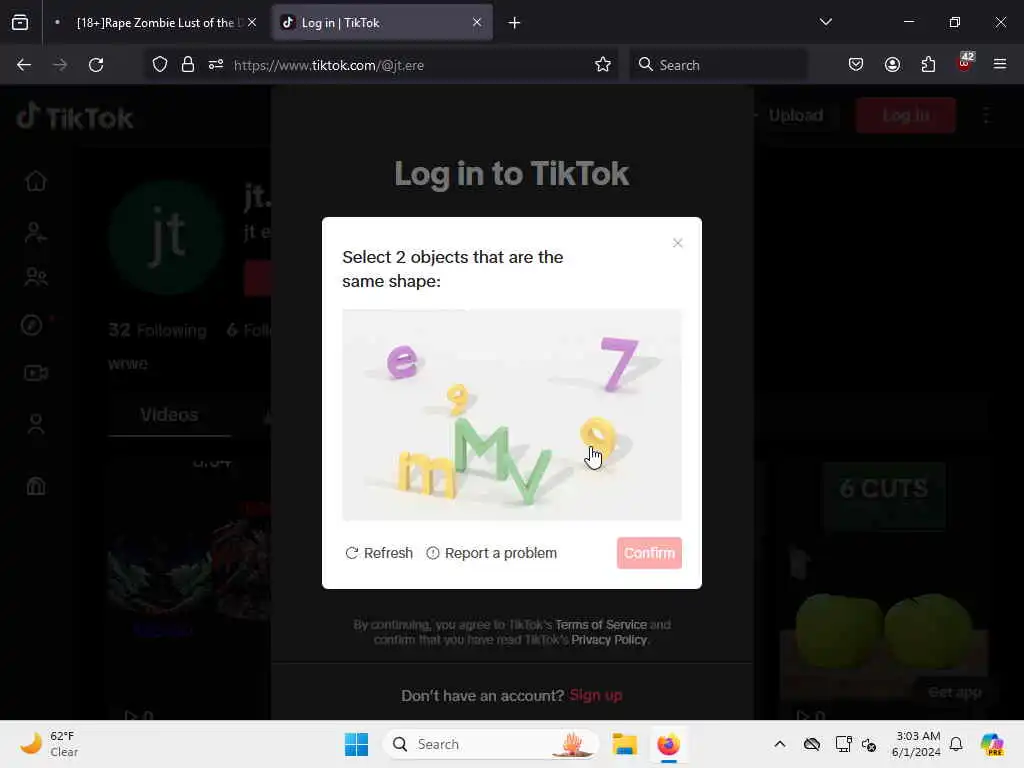Click the tiktok.com address bar URL
The width and height of the screenshot is (1024, 768).
328,65
